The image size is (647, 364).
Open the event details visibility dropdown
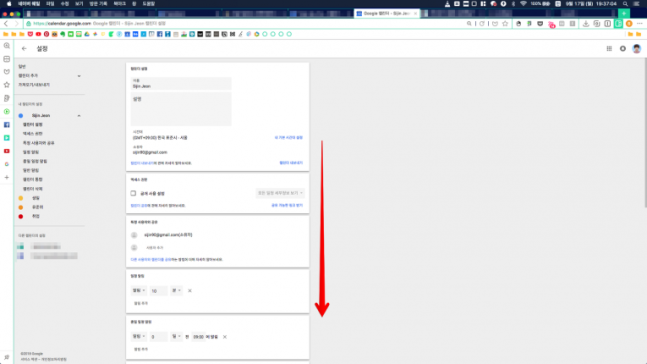coord(280,193)
